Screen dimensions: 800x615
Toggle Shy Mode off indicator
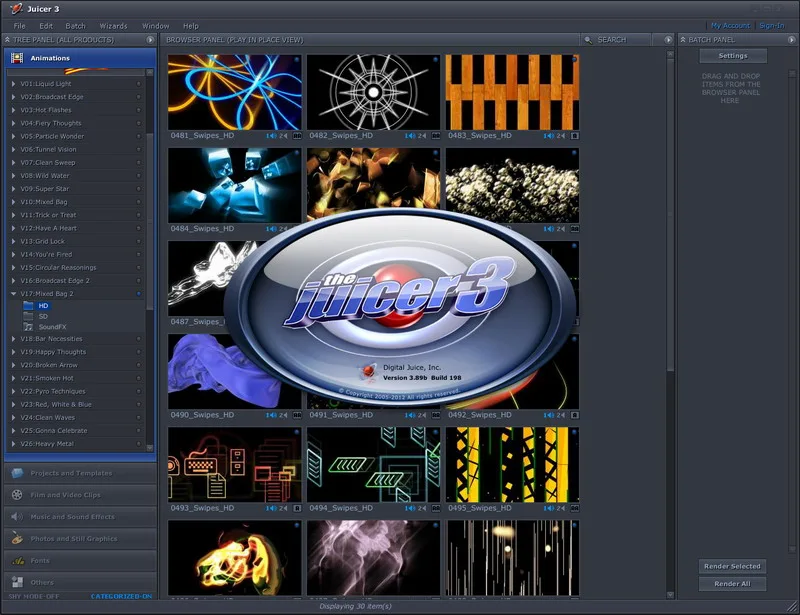coord(34,596)
